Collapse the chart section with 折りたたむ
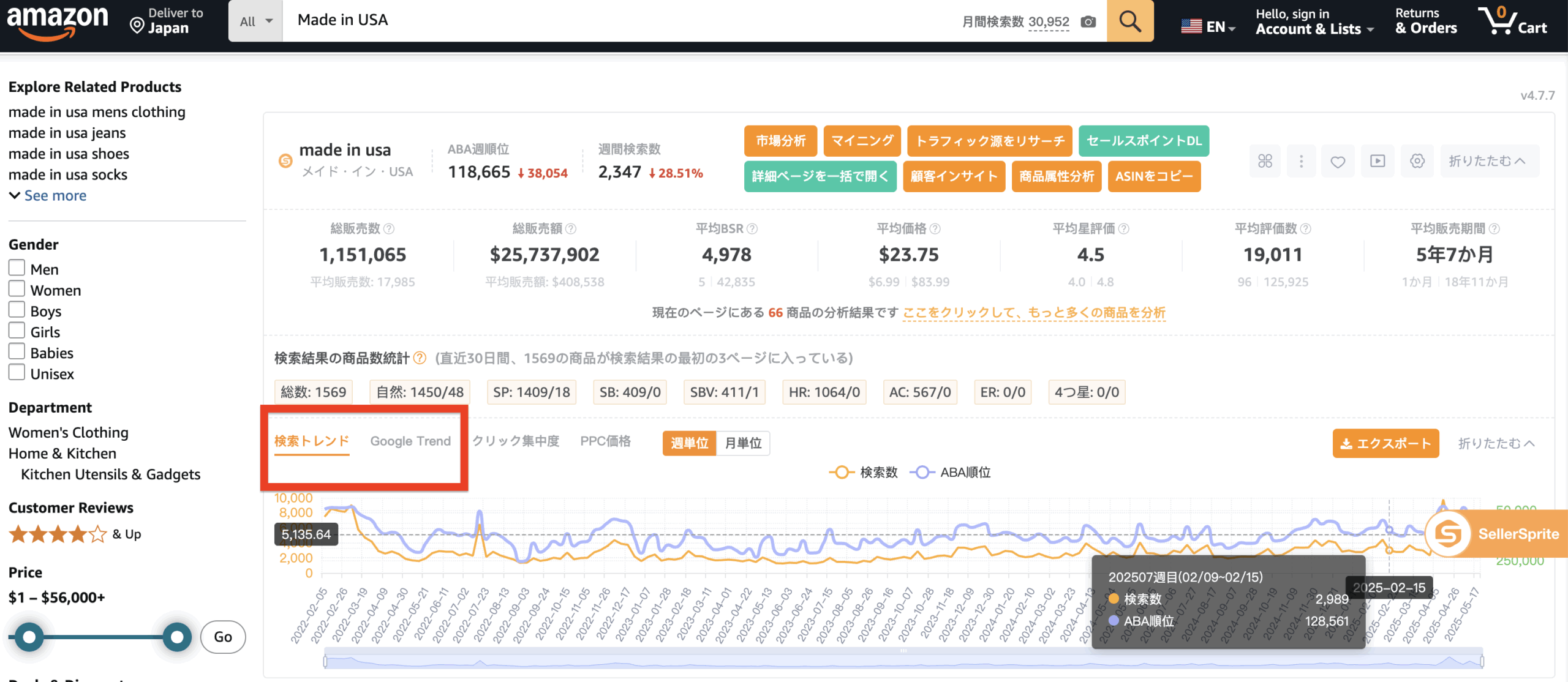 [x=1496, y=443]
